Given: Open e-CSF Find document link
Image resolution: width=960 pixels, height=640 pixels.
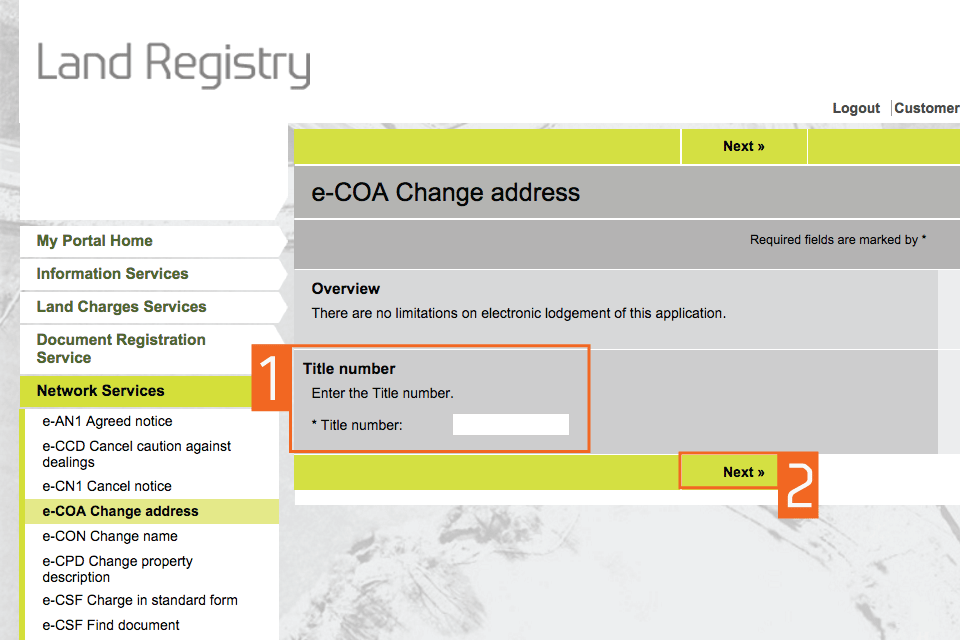Looking at the screenshot, I should pos(111,625).
